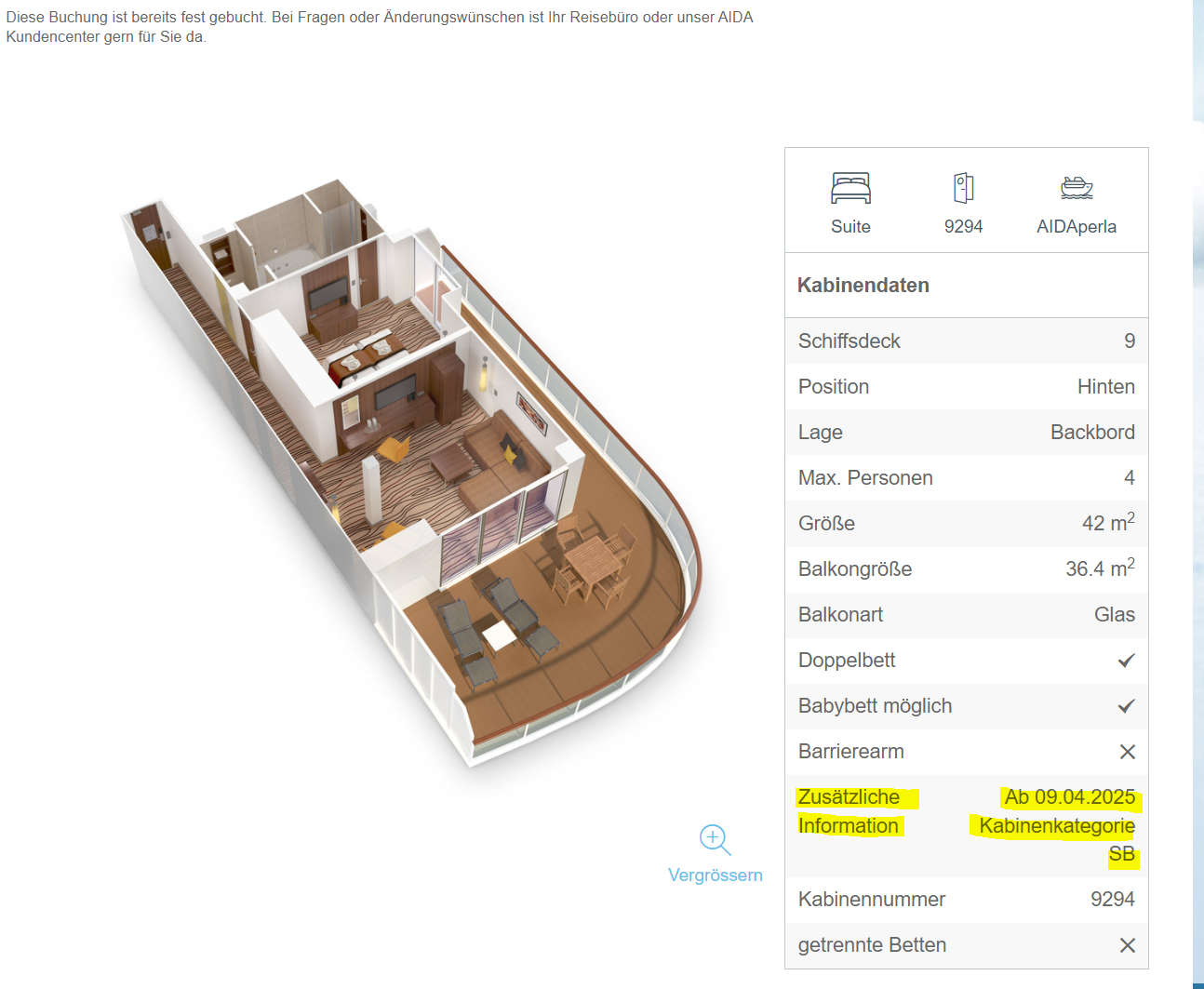Click the 3D suite cabin floor plan
Image resolution: width=1204 pixels, height=989 pixels.
[x=409, y=474]
